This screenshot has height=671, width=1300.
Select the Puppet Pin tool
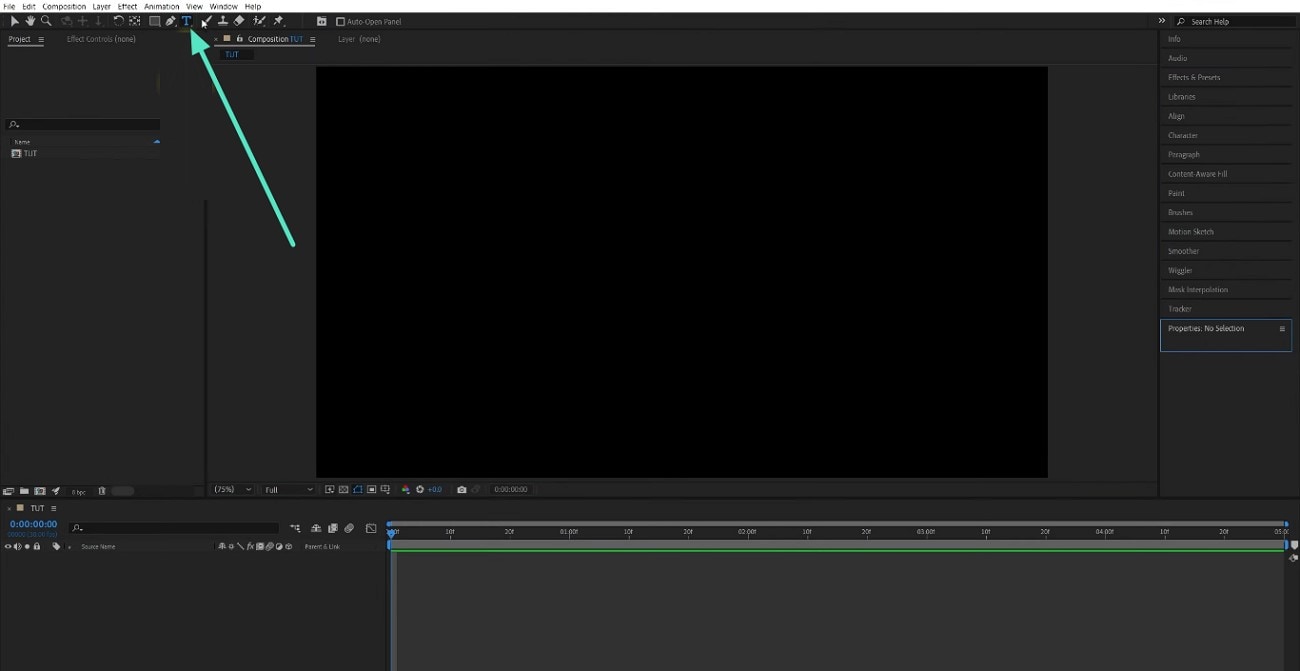coord(278,21)
